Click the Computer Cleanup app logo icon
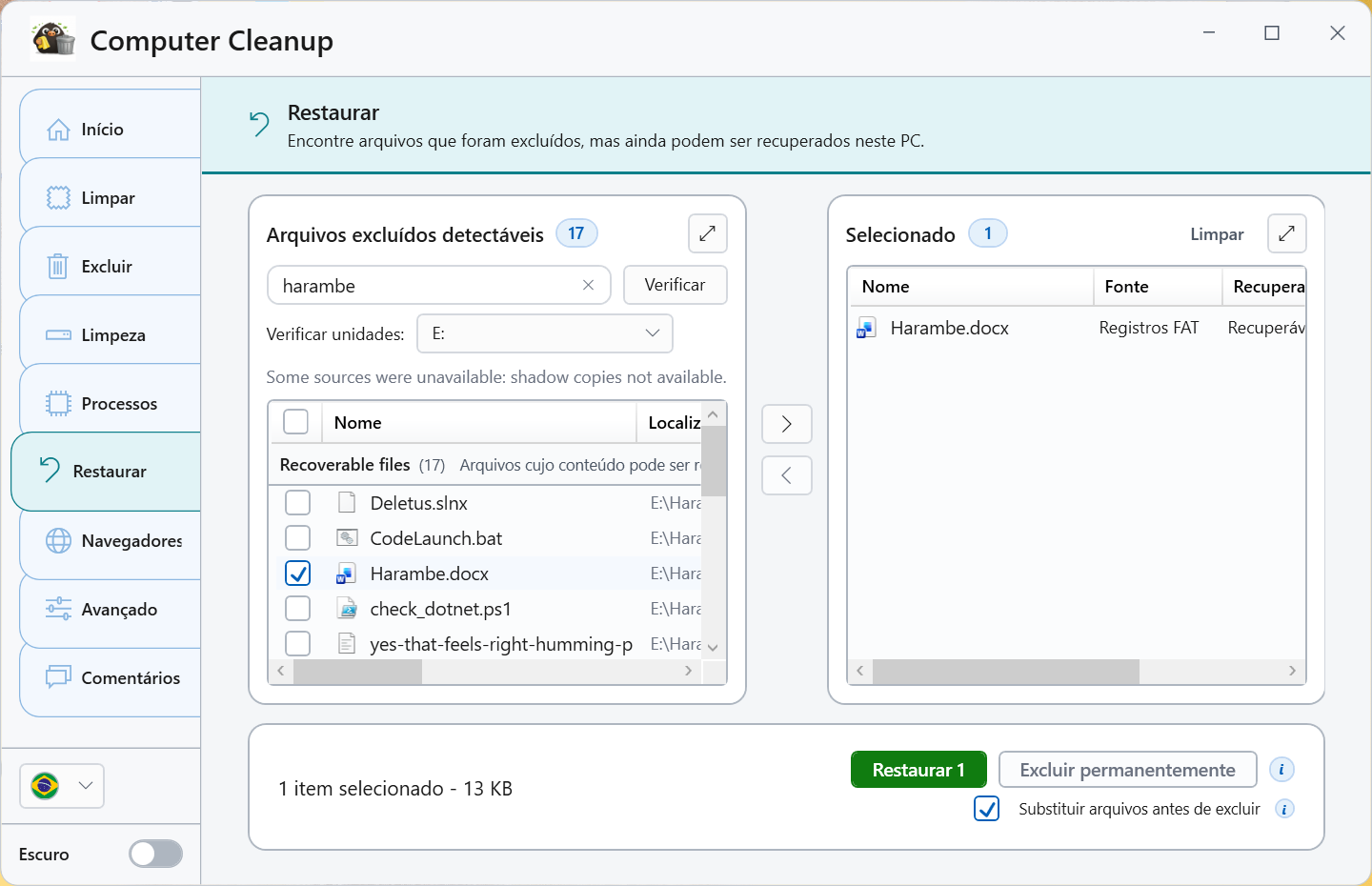The height and width of the screenshot is (886, 1372). coord(52,40)
